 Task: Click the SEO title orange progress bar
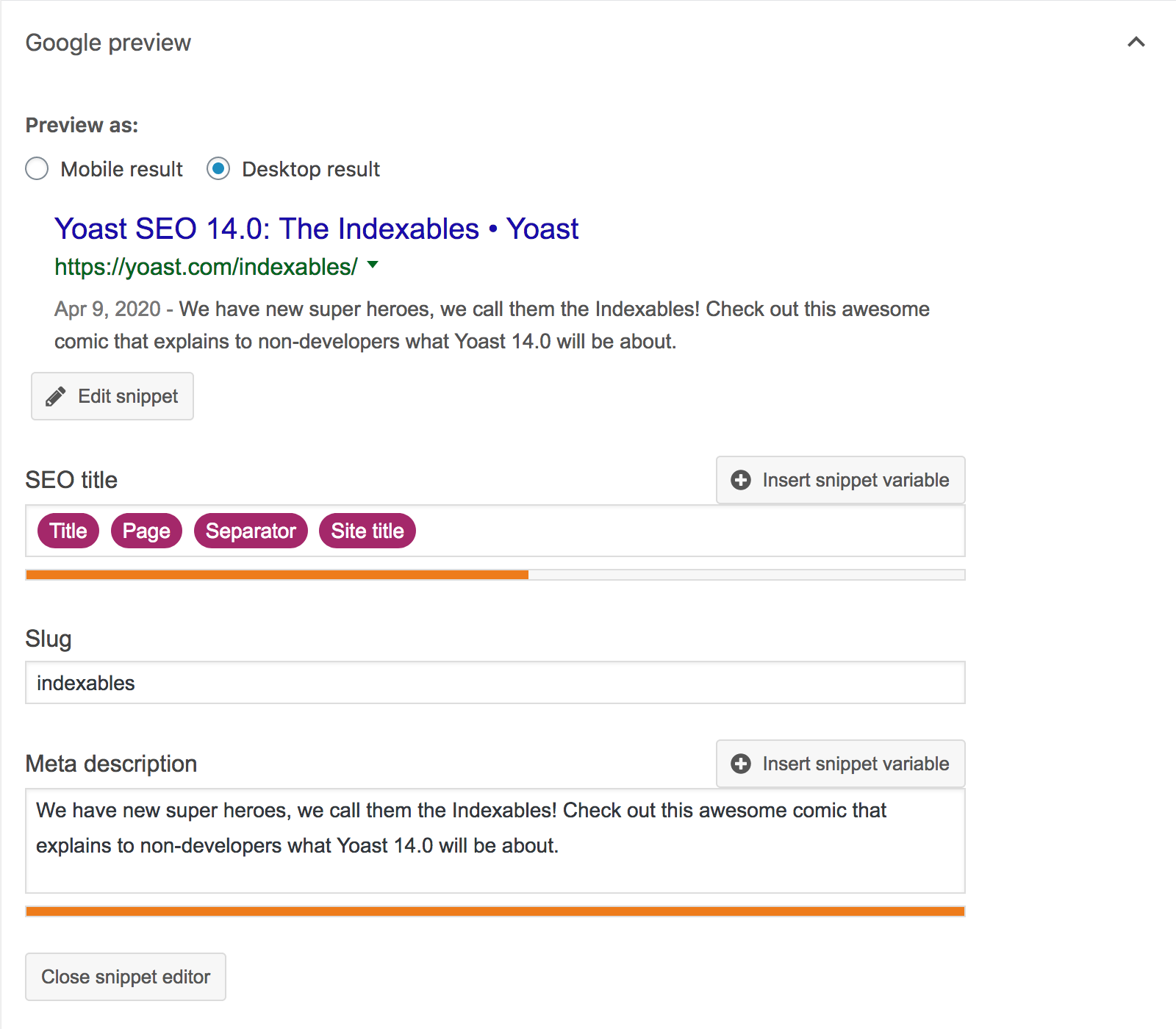pos(276,575)
